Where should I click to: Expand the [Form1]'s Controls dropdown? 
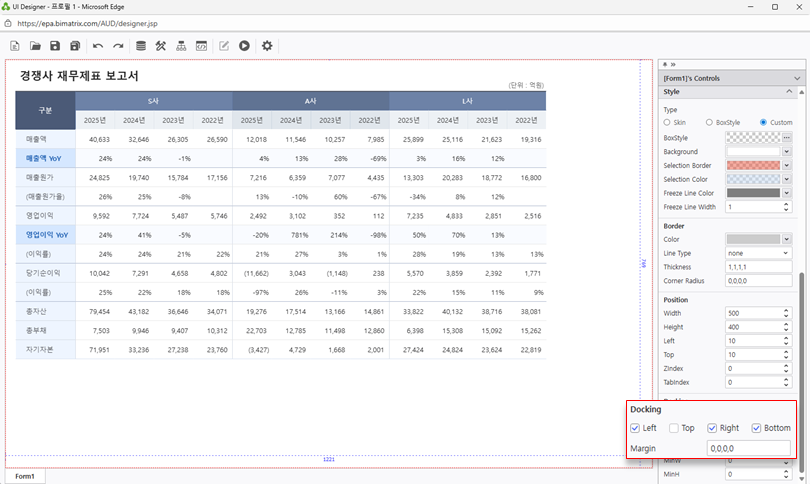click(x=796, y=78)
